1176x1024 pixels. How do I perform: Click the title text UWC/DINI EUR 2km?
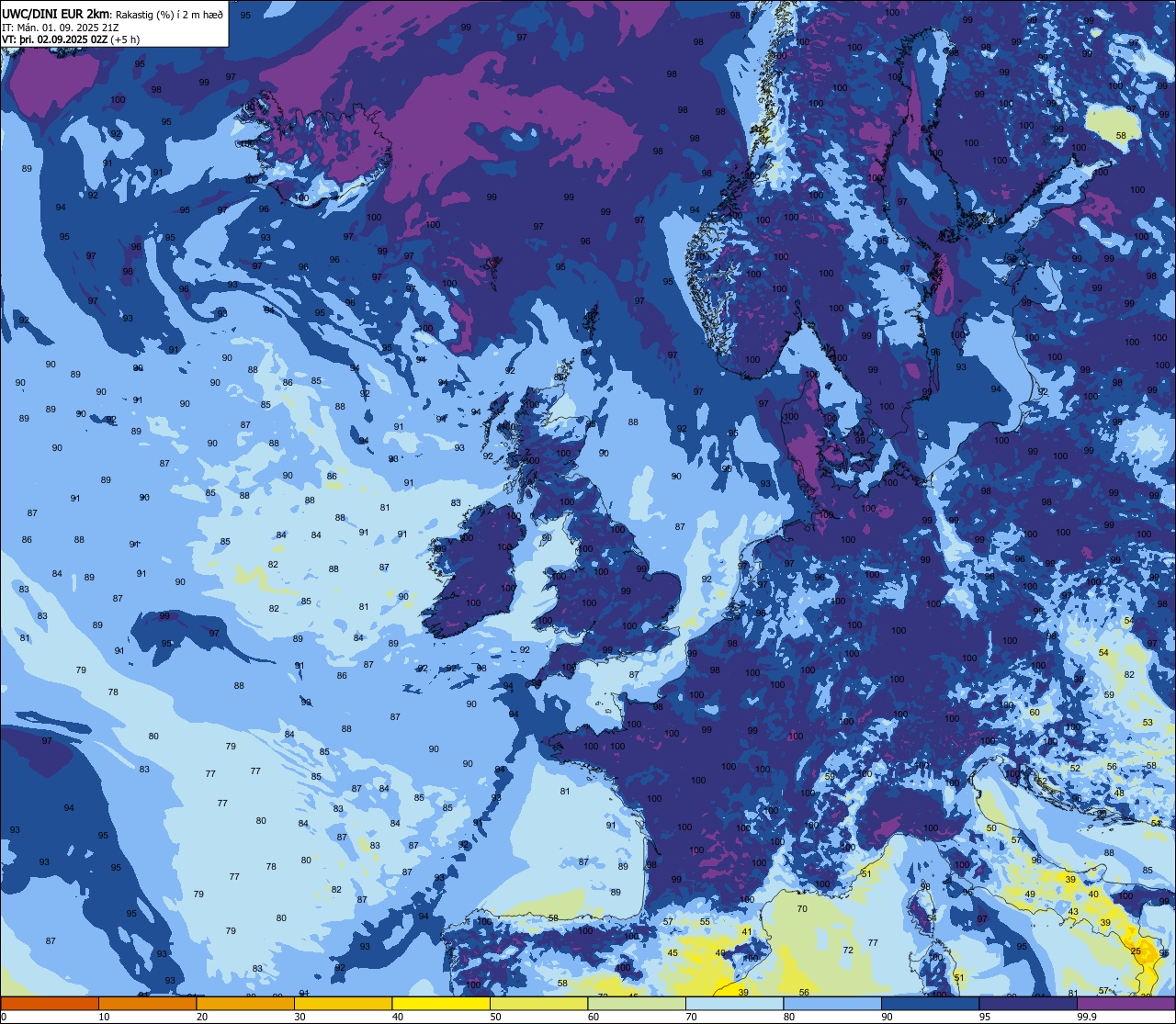pyautogui.click(x=56, y=13)
